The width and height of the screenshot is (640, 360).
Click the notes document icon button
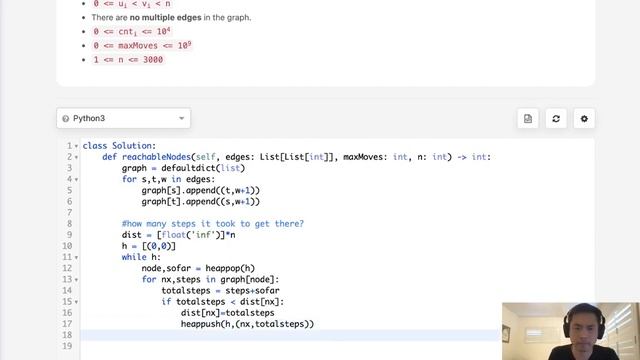528,119
